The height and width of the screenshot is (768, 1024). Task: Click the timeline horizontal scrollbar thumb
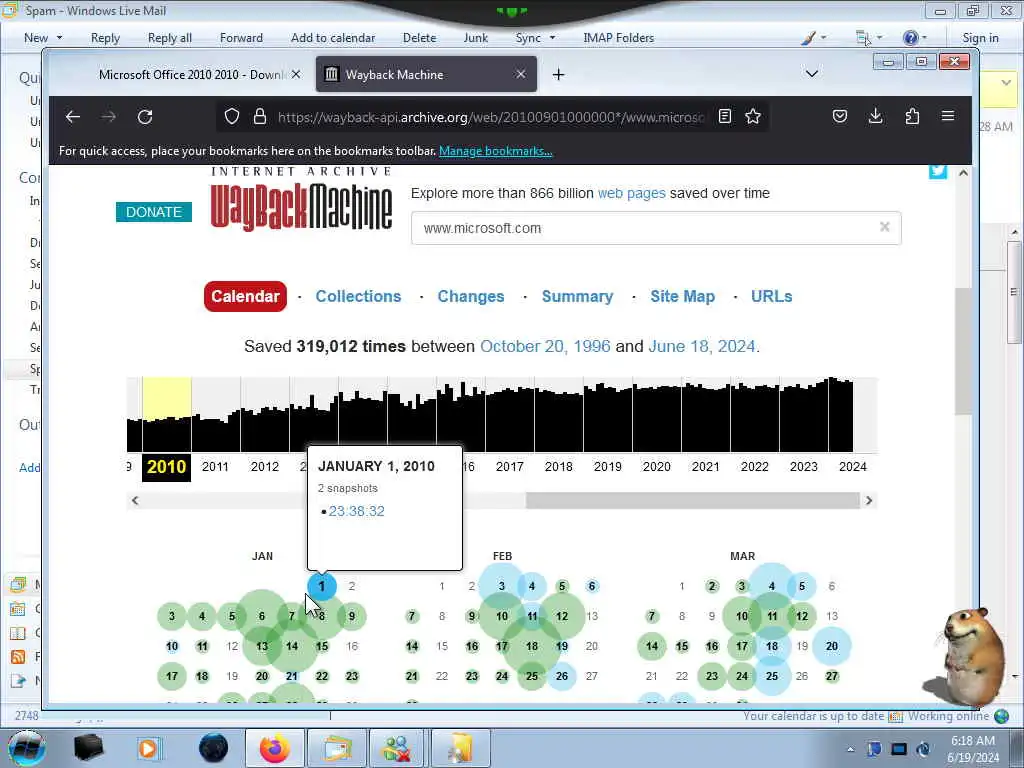click(x=693, y=500)
